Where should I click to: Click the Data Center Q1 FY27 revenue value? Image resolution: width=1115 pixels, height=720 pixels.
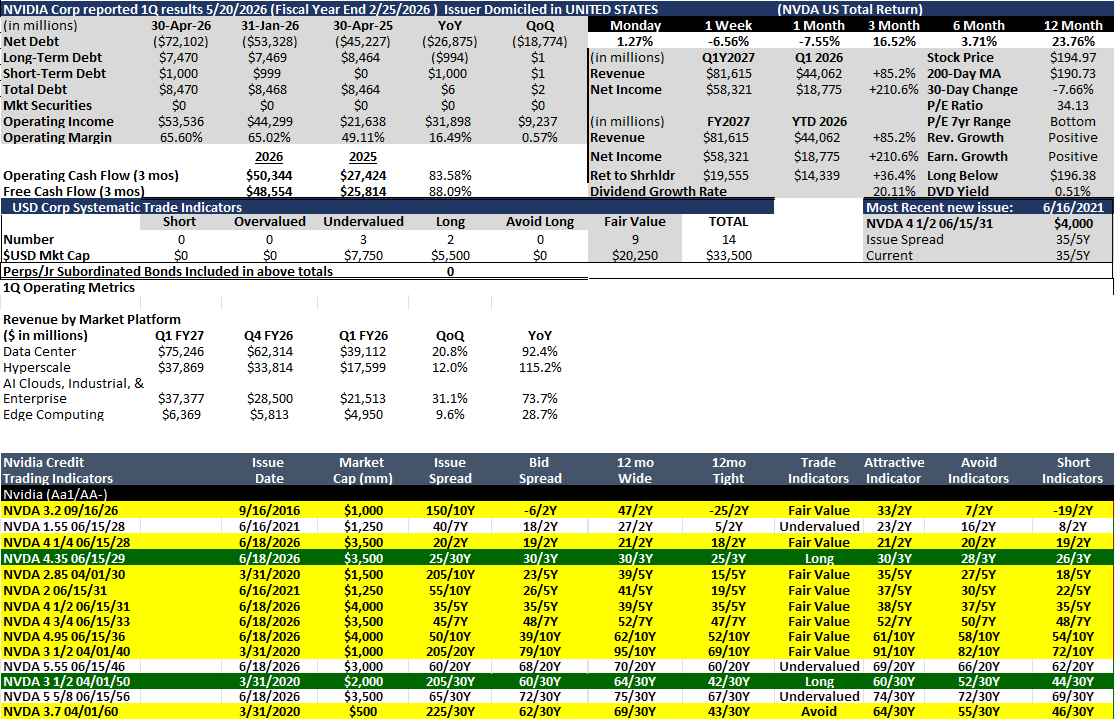point(181,352)
